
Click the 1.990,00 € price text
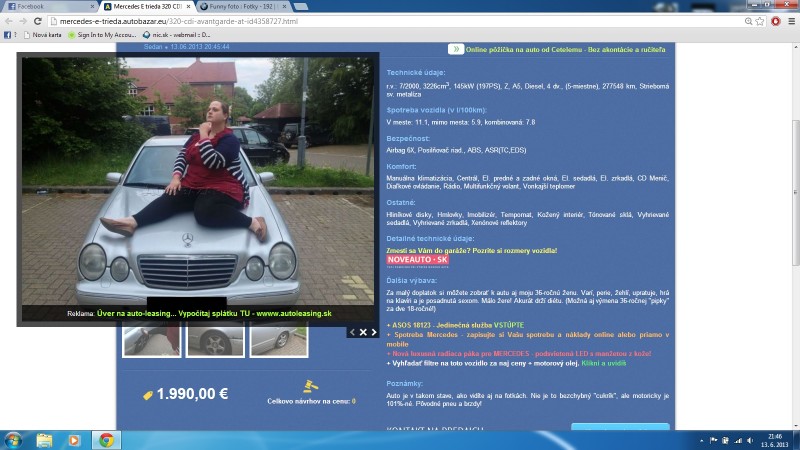pos(192,394)
